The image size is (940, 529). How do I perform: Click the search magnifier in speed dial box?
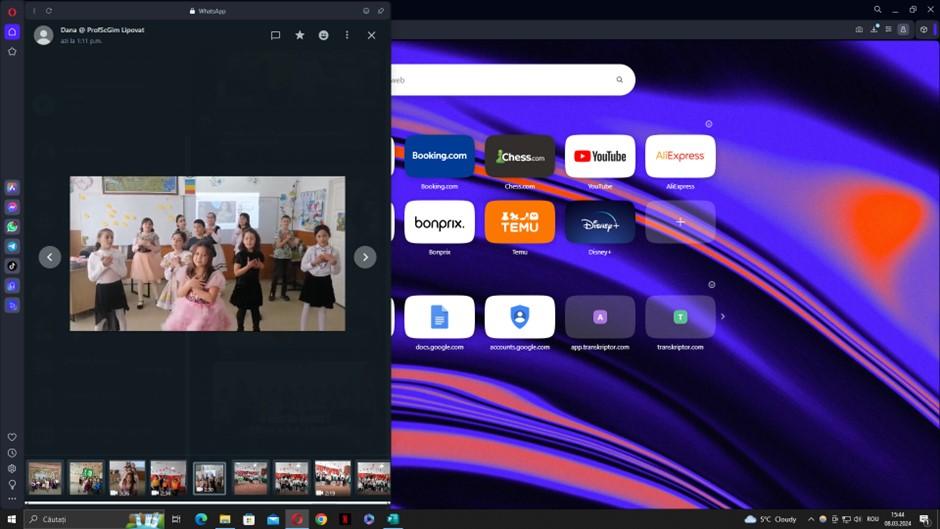coord(620,80)
